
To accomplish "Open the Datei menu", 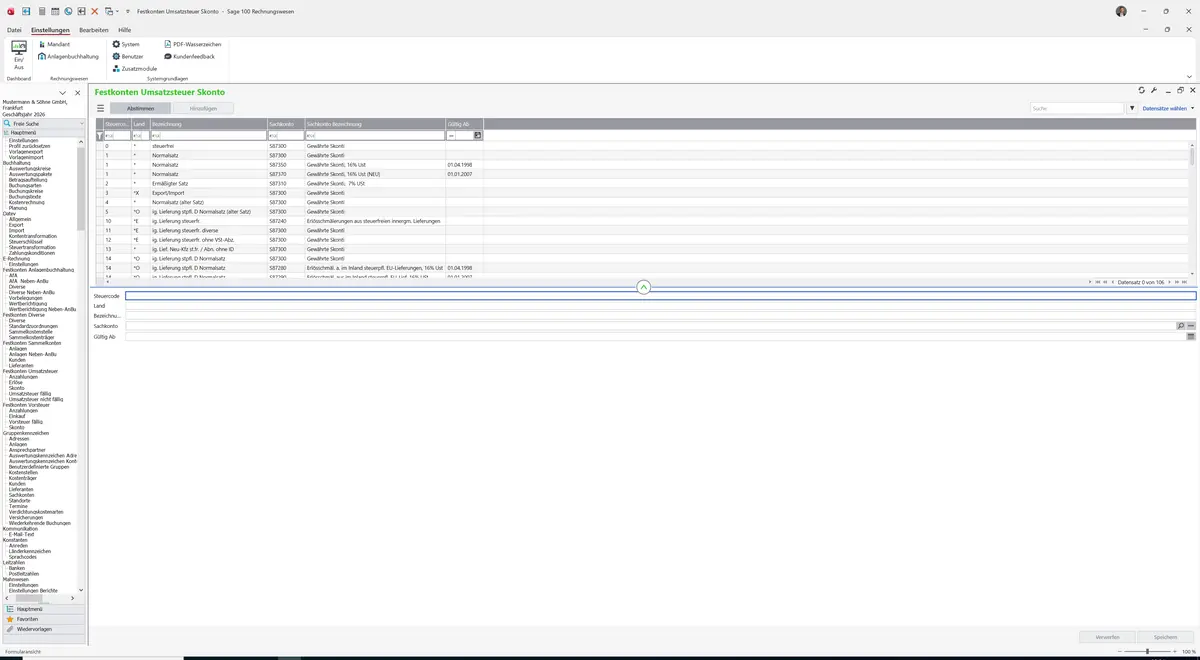I will pyautogui.click(x=14, y=30).
